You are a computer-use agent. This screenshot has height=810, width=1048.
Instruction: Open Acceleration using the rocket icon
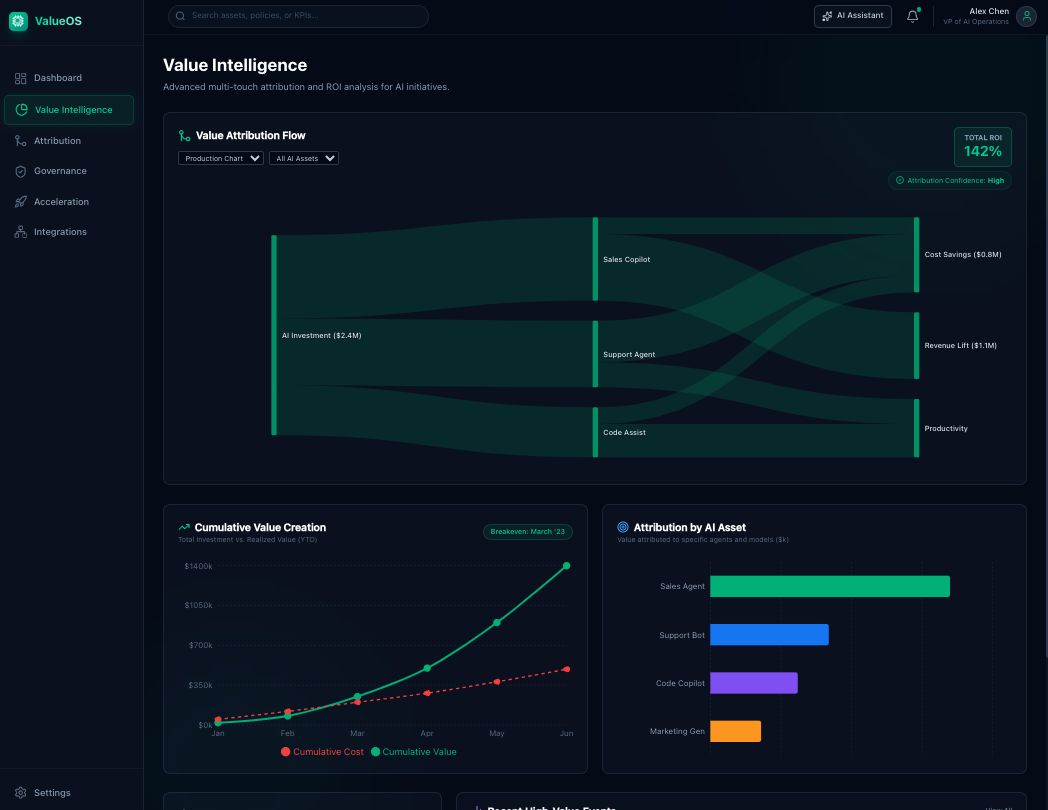[21, 201]
